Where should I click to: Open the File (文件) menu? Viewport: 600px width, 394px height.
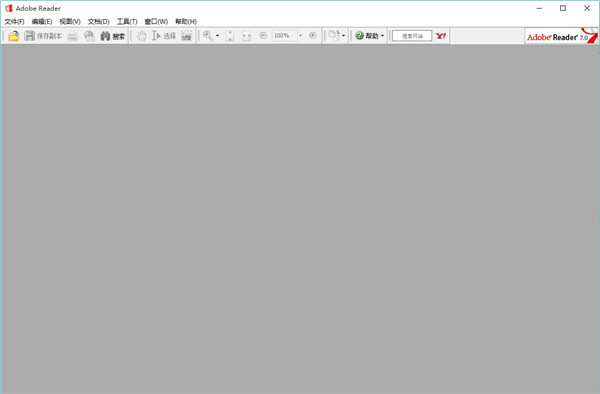point(14,21)
